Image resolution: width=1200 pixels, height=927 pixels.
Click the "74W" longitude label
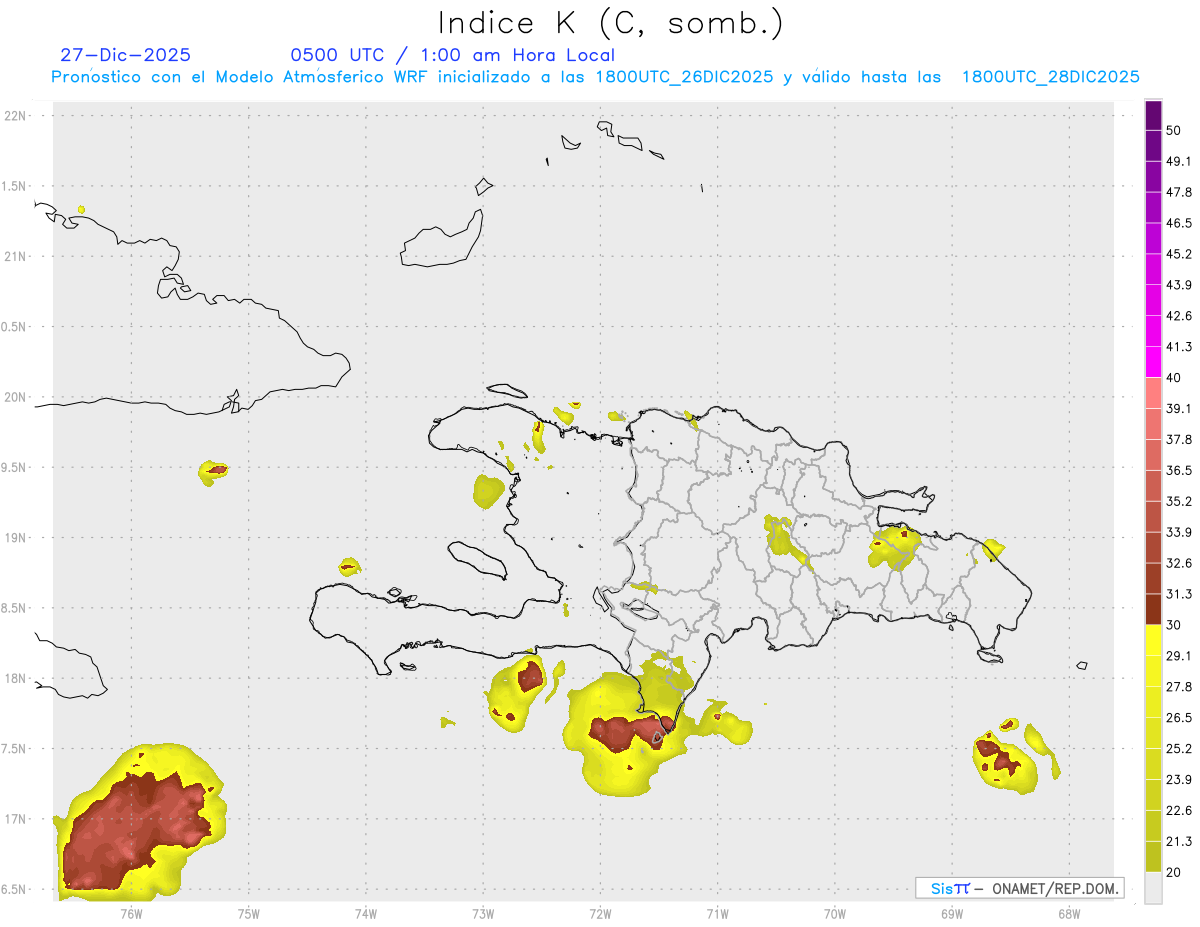(366, 914)
